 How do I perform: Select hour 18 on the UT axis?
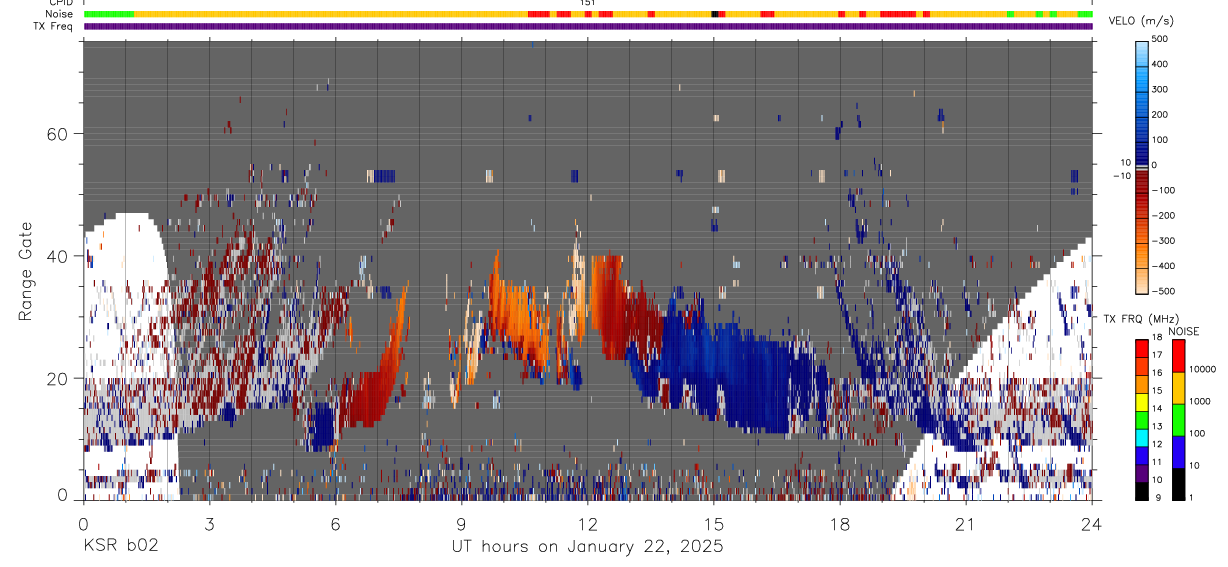click(x=840, y=523)
